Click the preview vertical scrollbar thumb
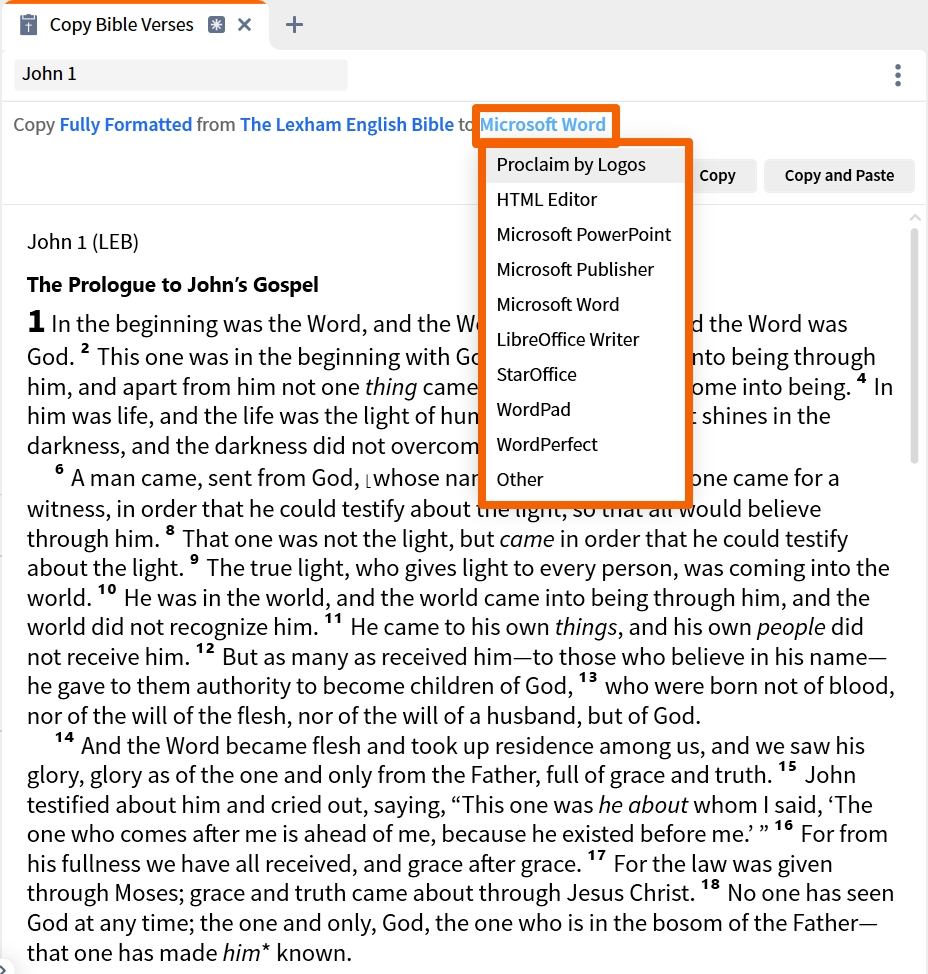Image resolution: width=928 pixels, height=974 pixels. pos(914,346)
